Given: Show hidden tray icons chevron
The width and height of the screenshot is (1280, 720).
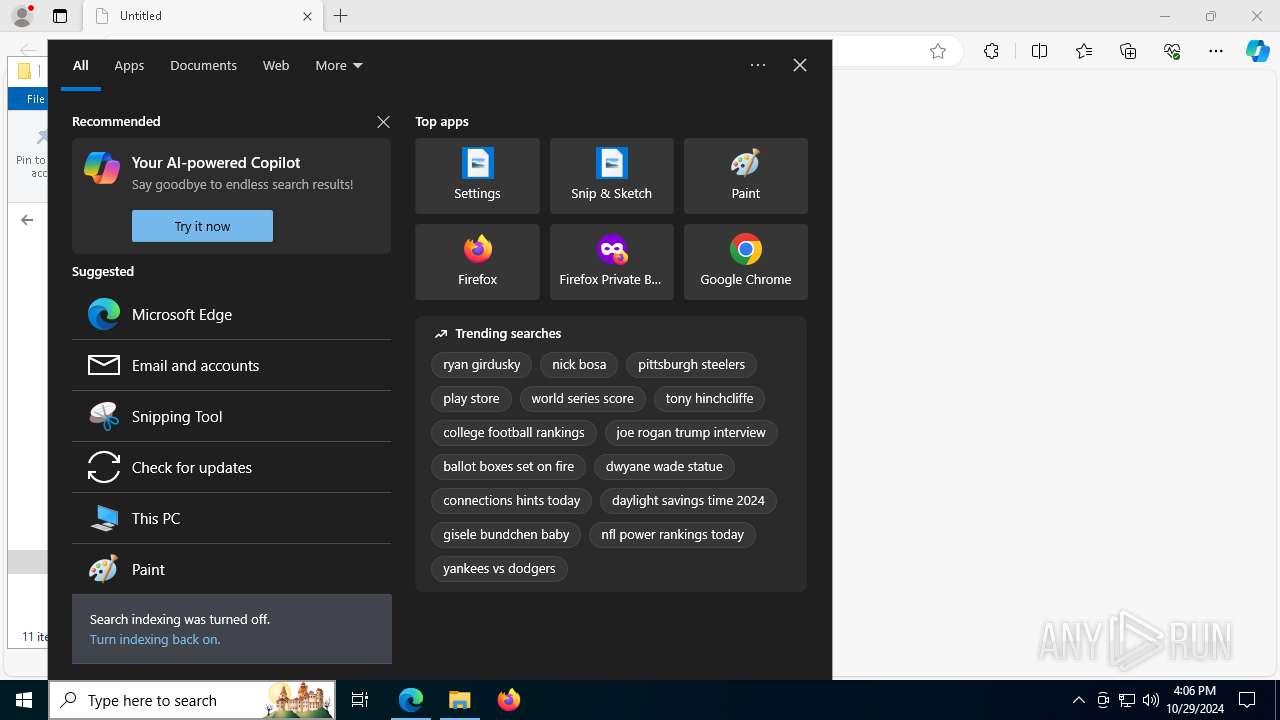Looking at the screenshot, I should click(x=1078, y=700).
